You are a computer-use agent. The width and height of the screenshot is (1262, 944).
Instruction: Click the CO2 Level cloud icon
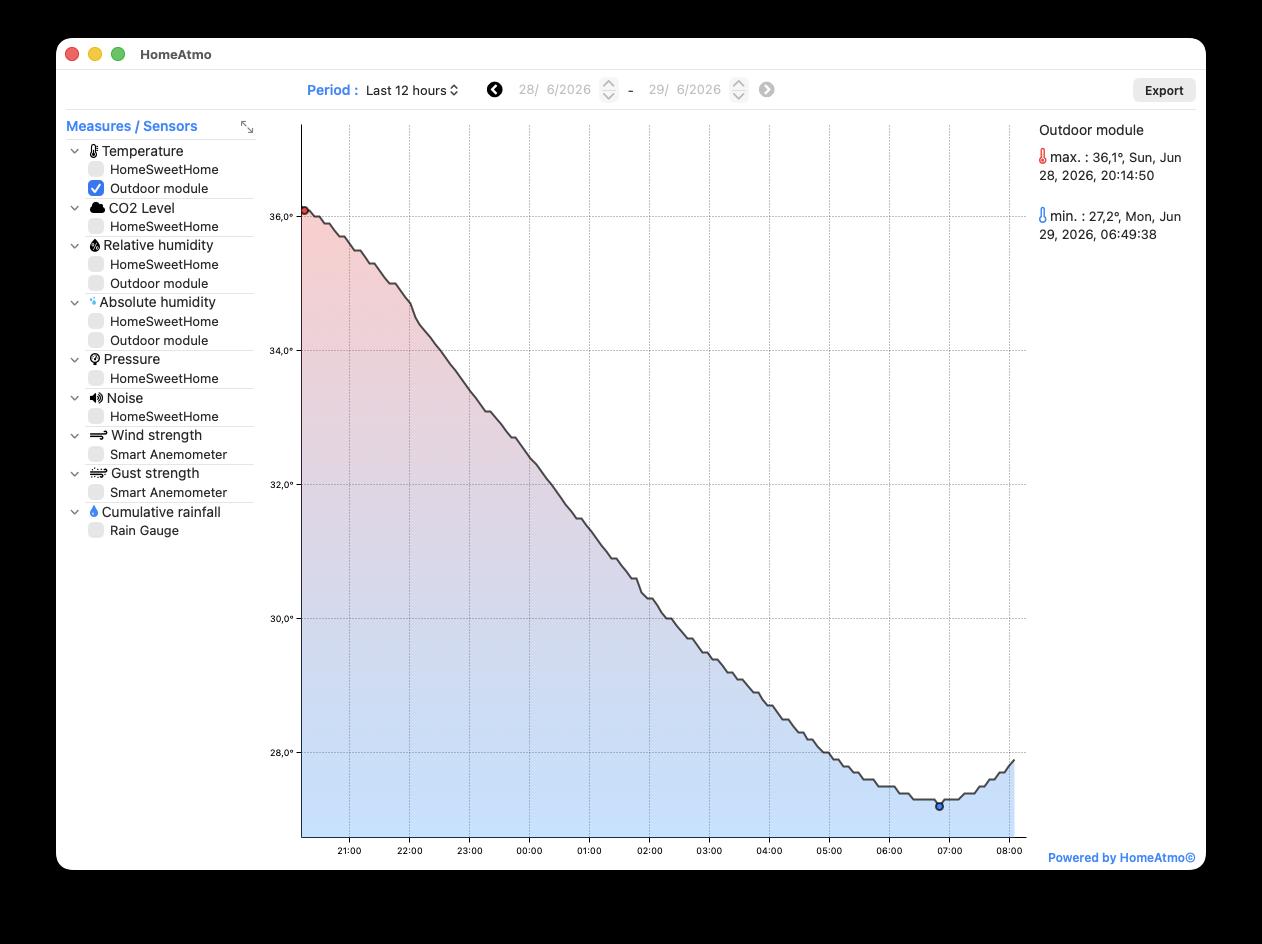97,208
